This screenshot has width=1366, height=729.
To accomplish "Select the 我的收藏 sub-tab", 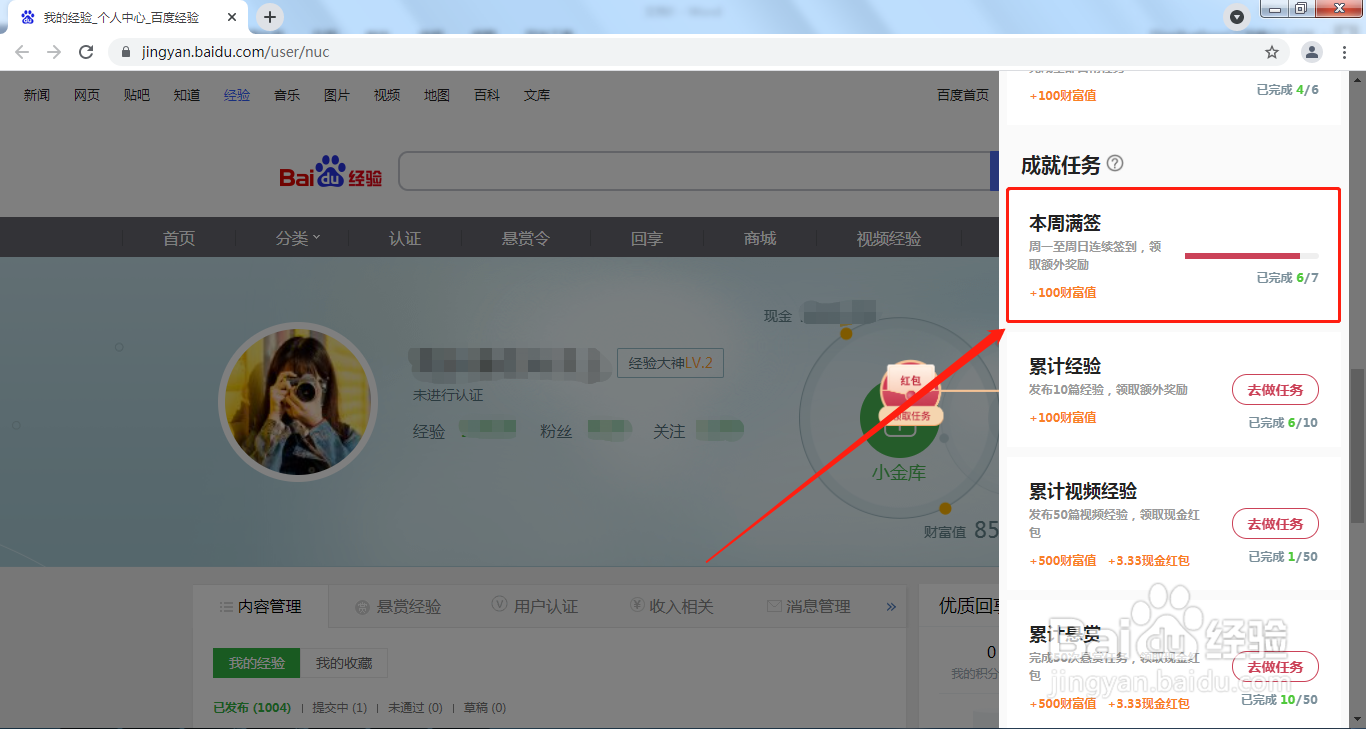I will (344, 663).
